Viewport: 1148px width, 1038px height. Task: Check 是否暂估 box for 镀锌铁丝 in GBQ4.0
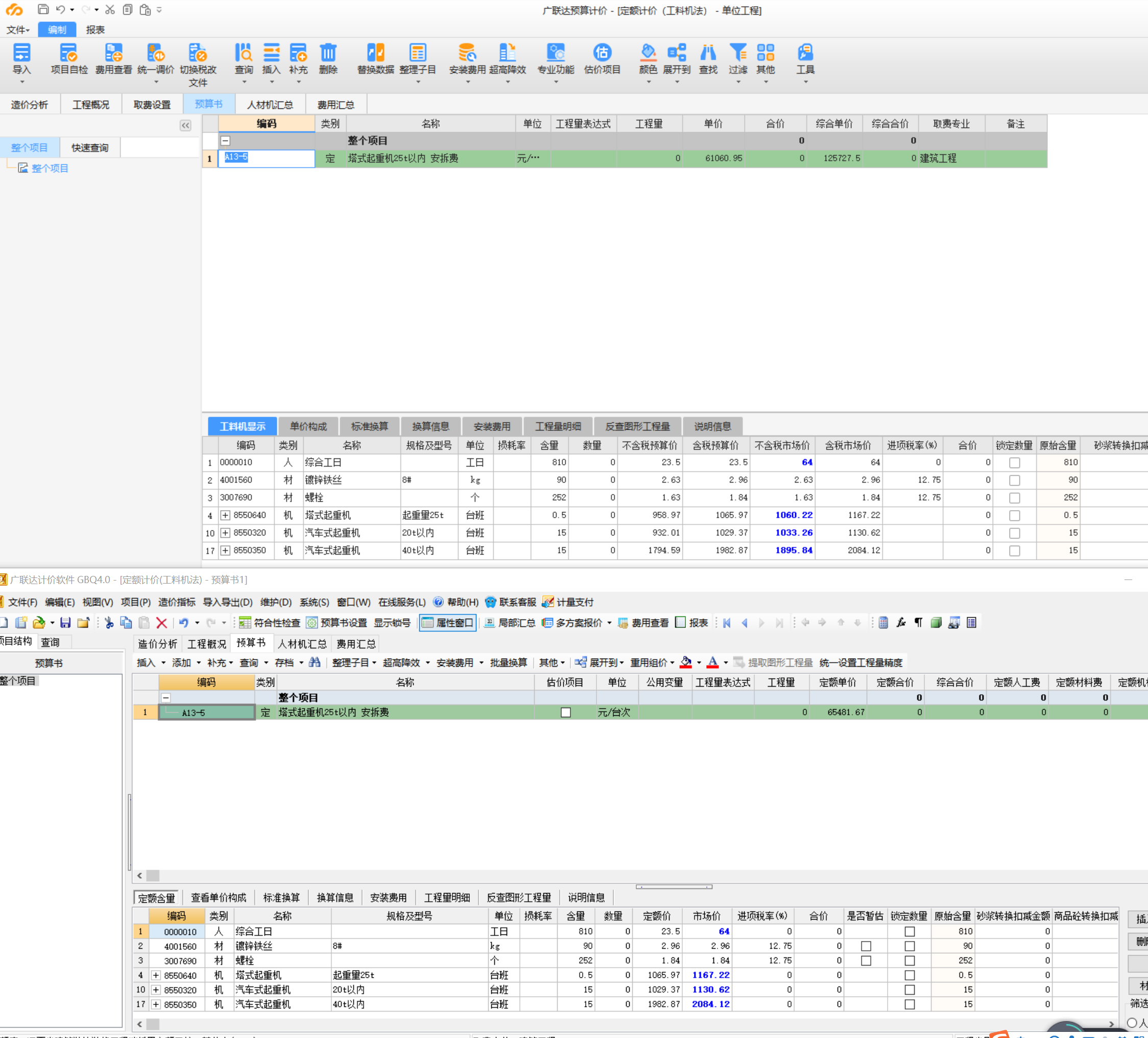click(866, 946)
